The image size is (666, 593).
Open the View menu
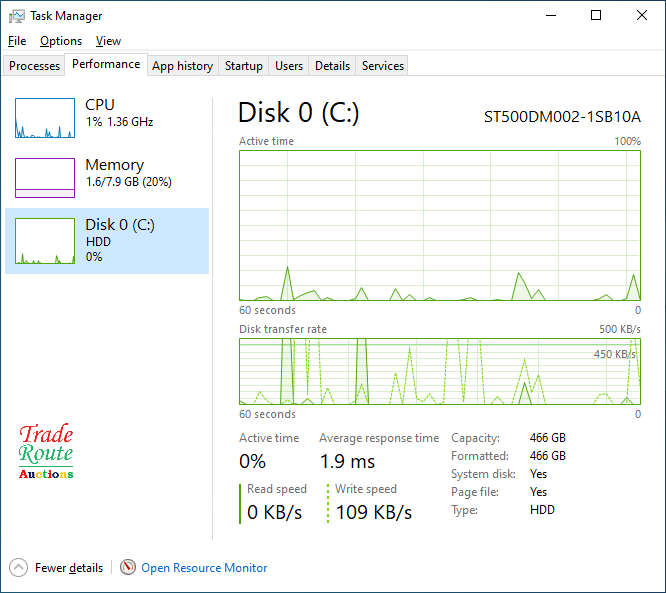tap(108, 41)
